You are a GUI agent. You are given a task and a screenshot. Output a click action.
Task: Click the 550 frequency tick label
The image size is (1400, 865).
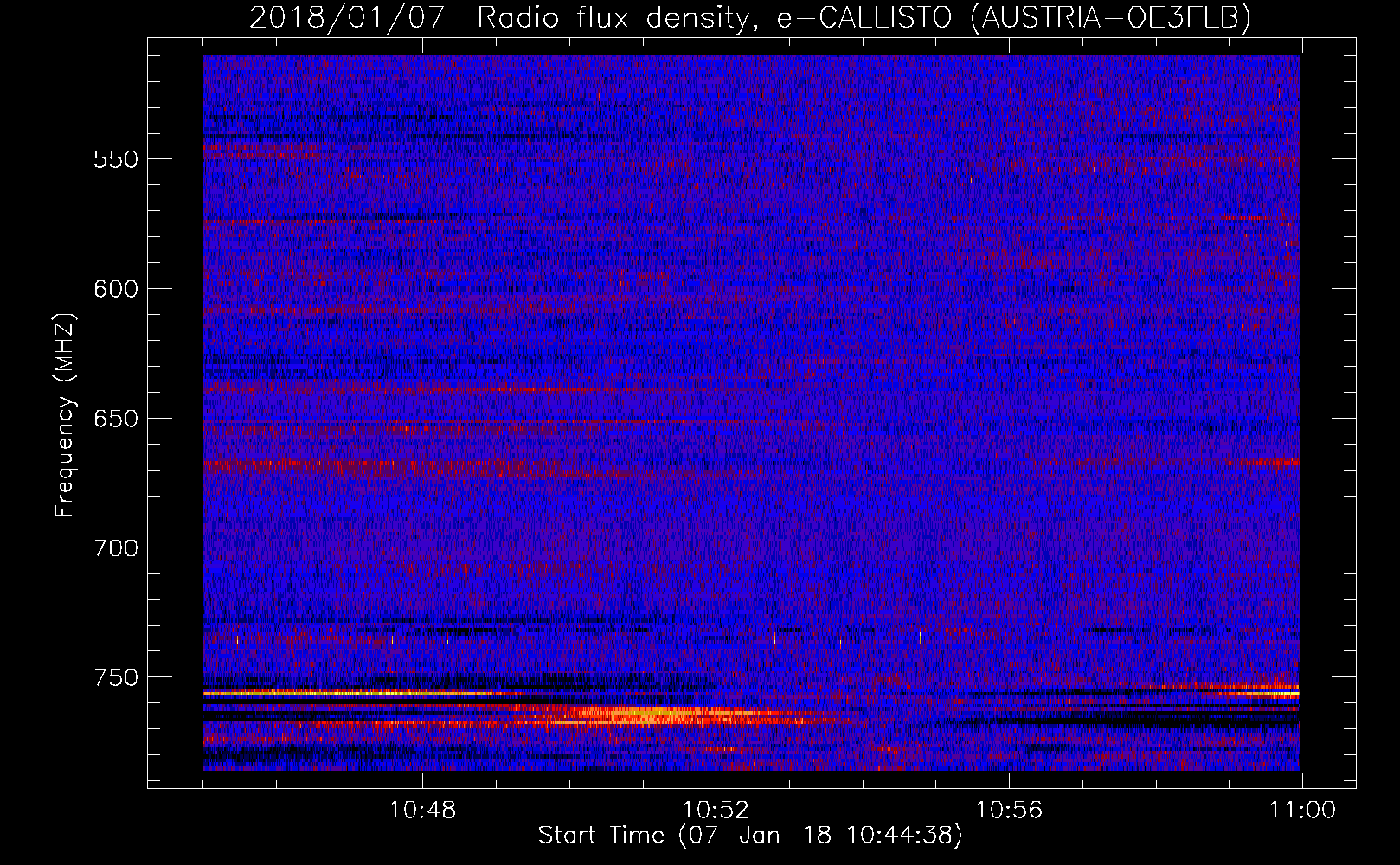(x=116, y=159)
